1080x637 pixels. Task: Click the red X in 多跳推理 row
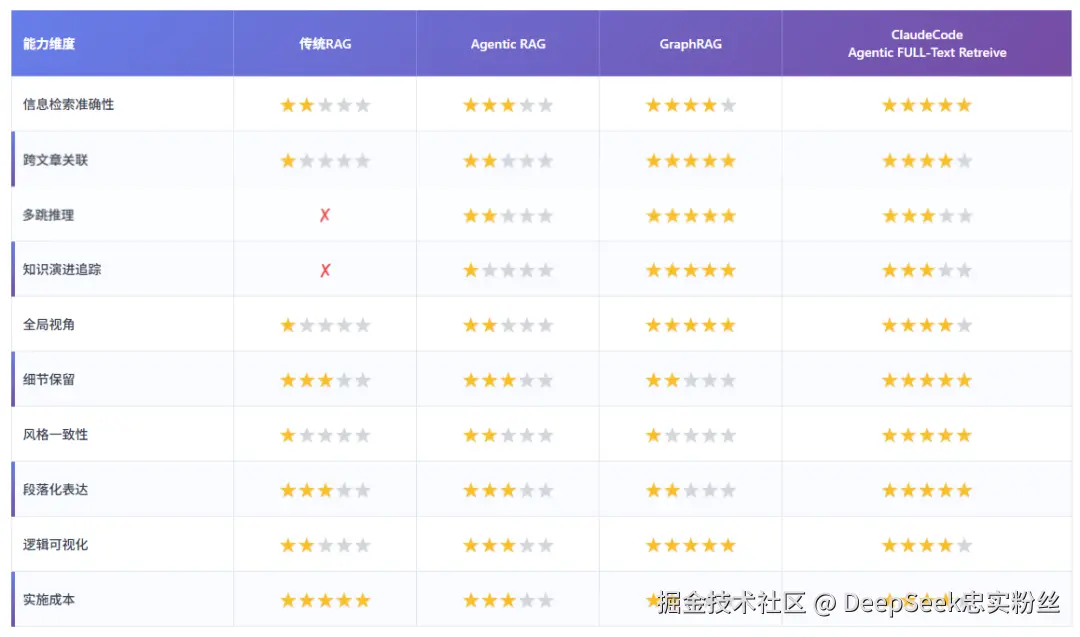click(x=325, y=216)
